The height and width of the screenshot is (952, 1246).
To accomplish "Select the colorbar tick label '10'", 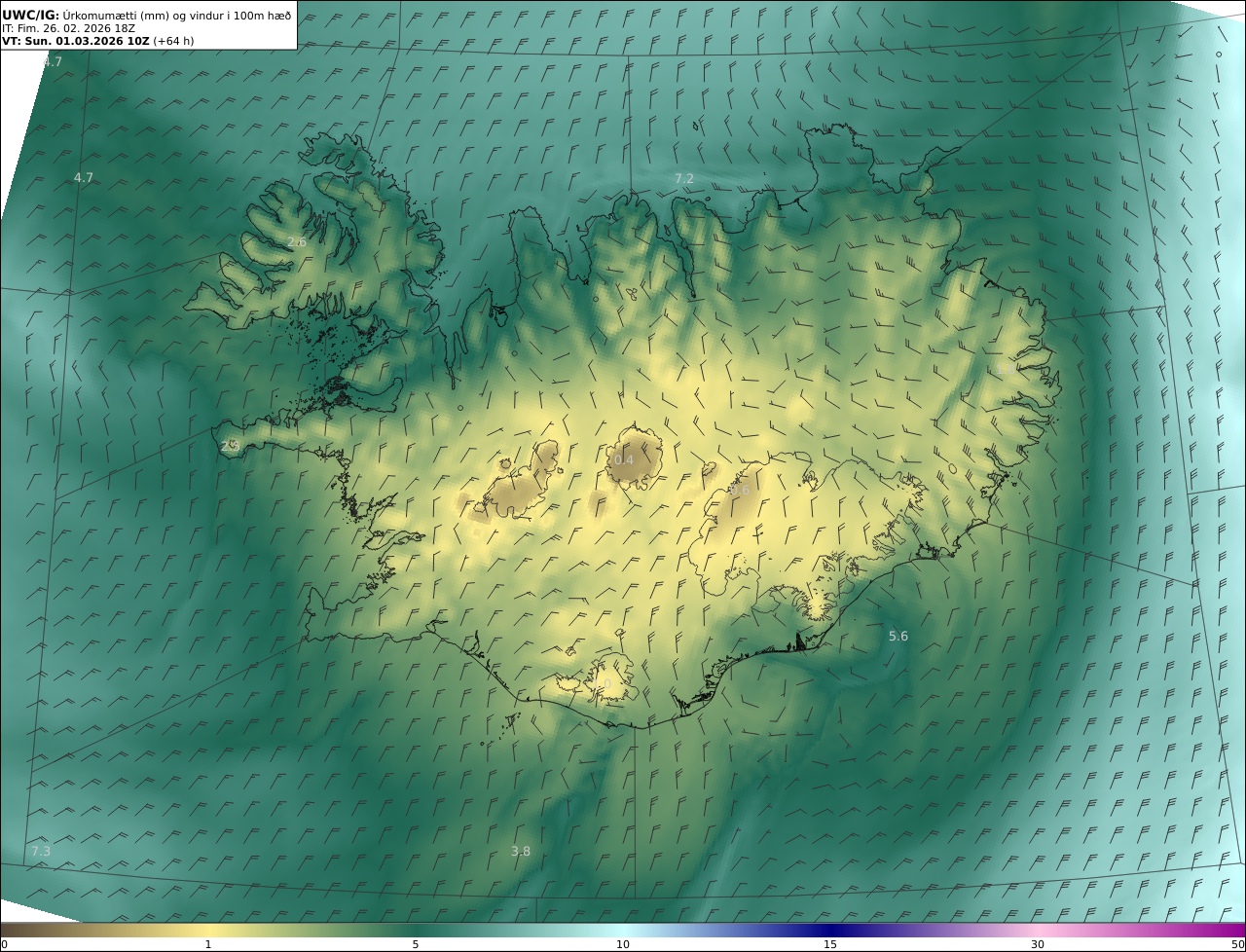I will tap(623, 944).
